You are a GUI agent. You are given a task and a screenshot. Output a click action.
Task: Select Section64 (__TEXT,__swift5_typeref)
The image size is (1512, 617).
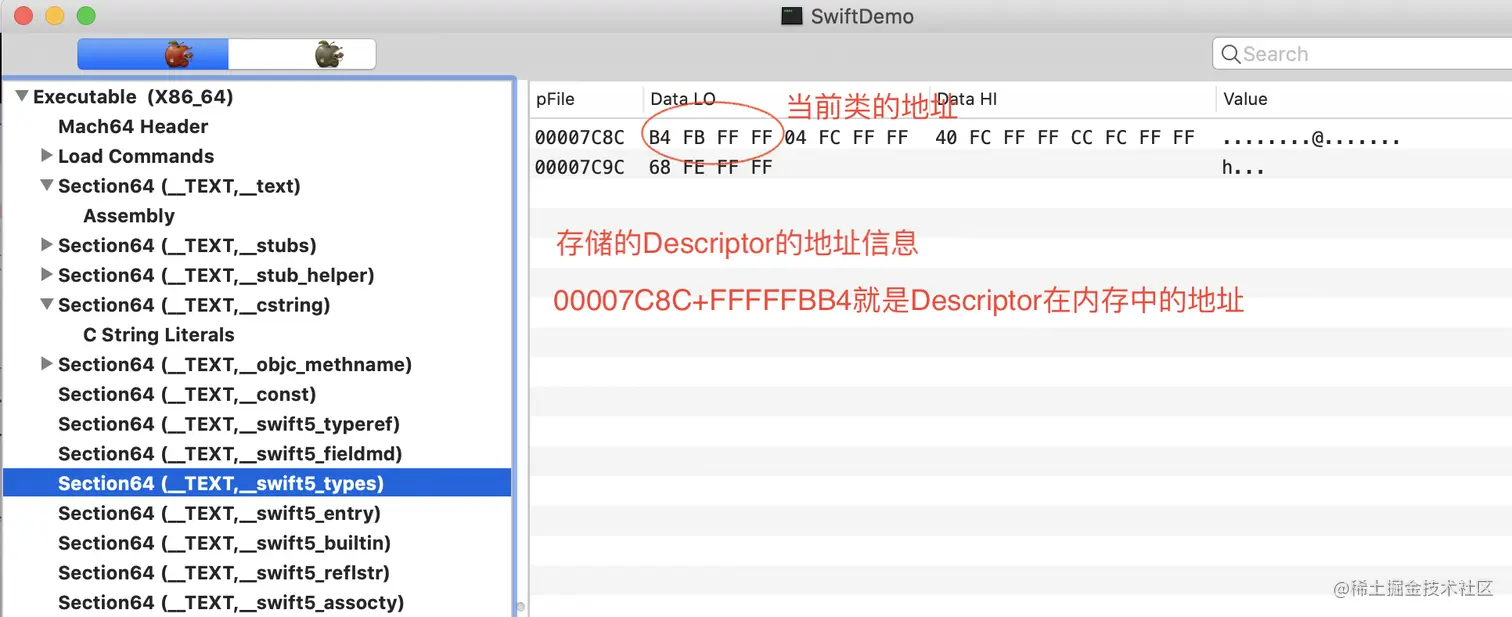coord(229,424)
